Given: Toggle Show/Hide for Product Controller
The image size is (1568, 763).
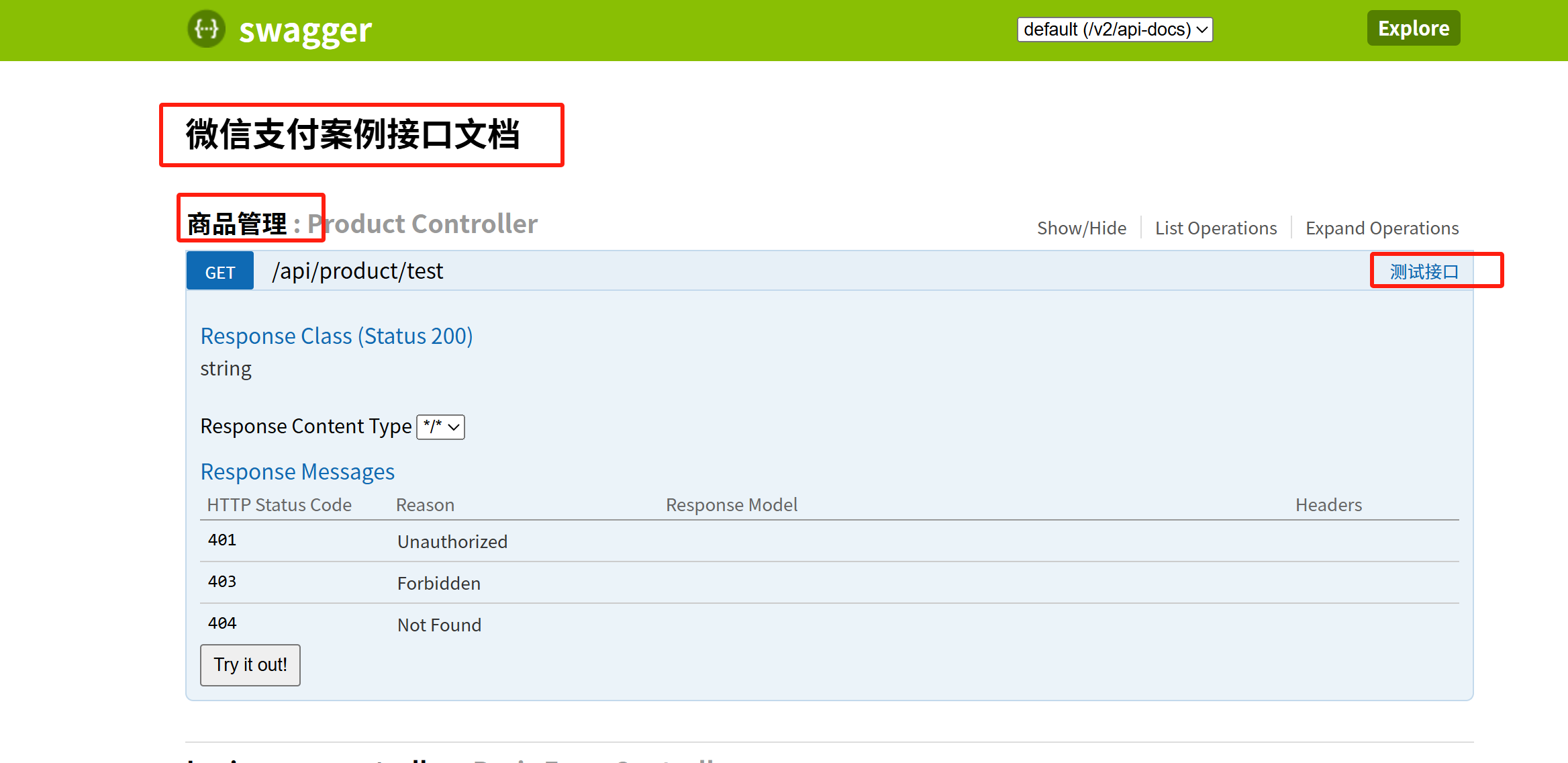Looking at the screenshot, I should pos(1081,228).
